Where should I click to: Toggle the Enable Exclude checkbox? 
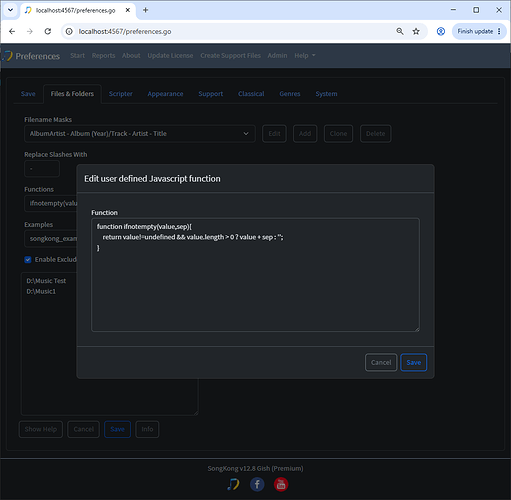tap(28, 259)
